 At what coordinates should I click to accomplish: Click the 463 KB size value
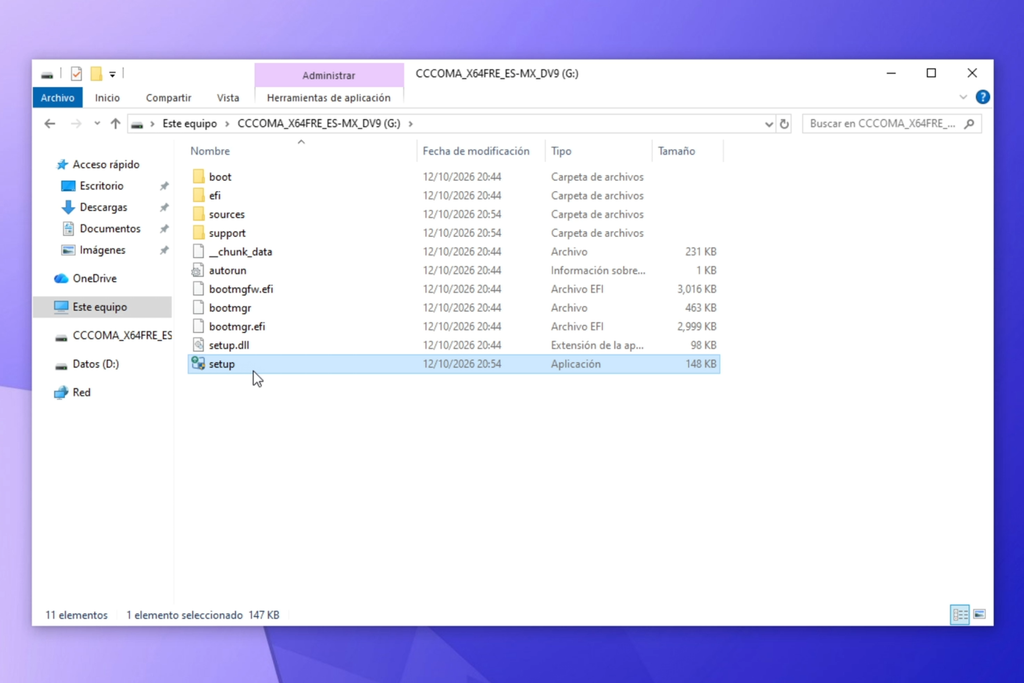tap(701, 308)
